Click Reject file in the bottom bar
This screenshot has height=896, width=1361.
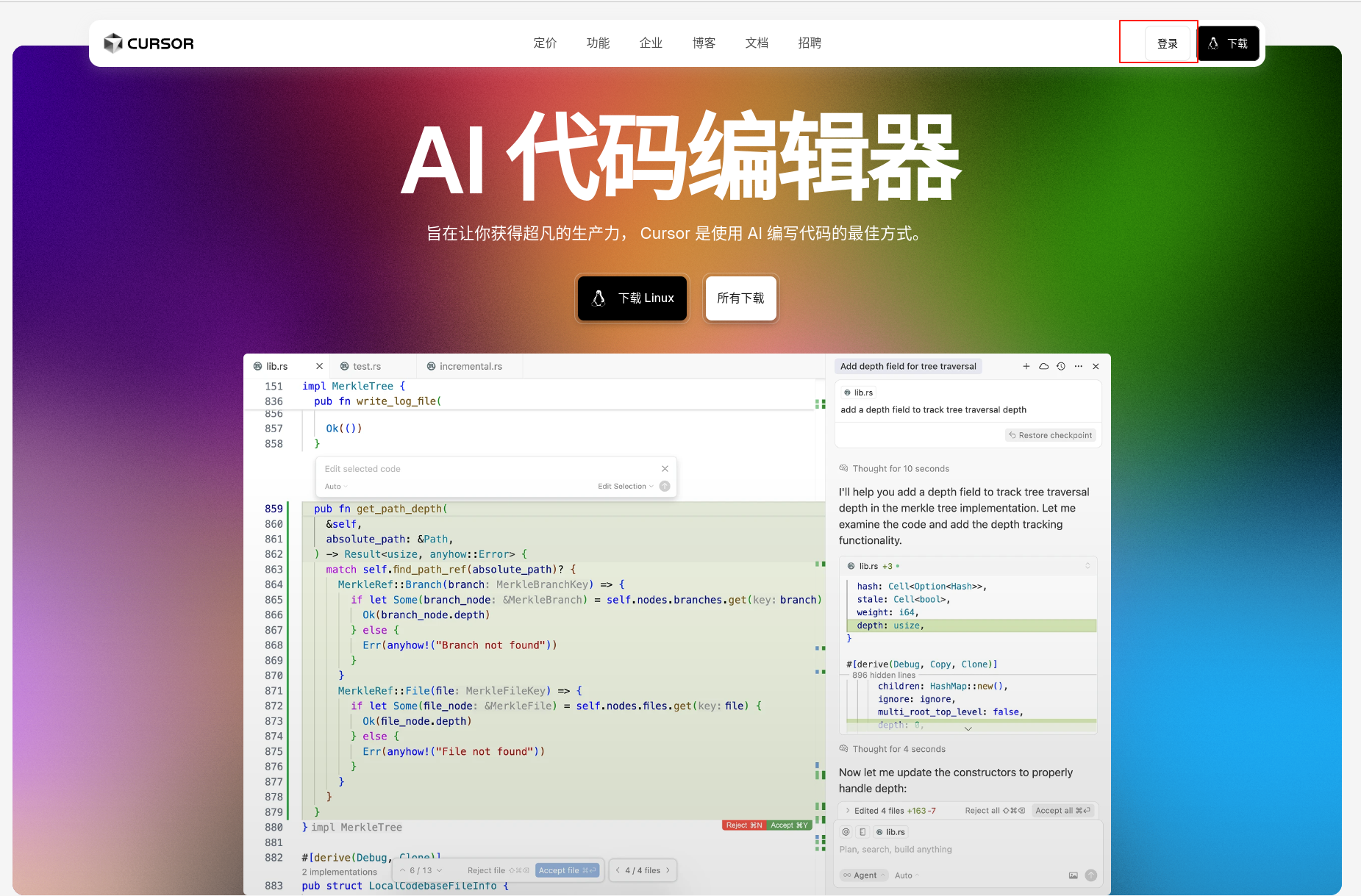click(x=498, y=870)
